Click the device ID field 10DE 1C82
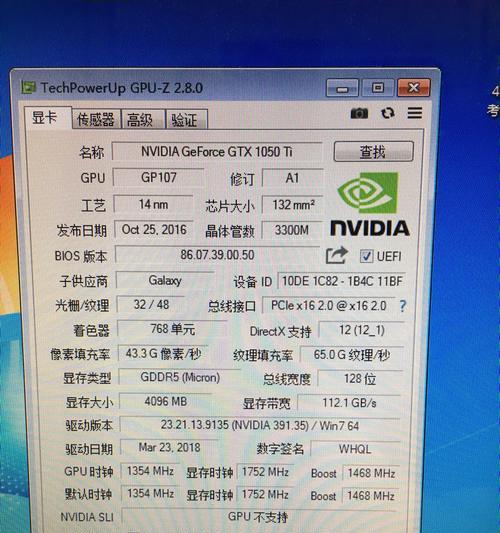 (342, 281)
